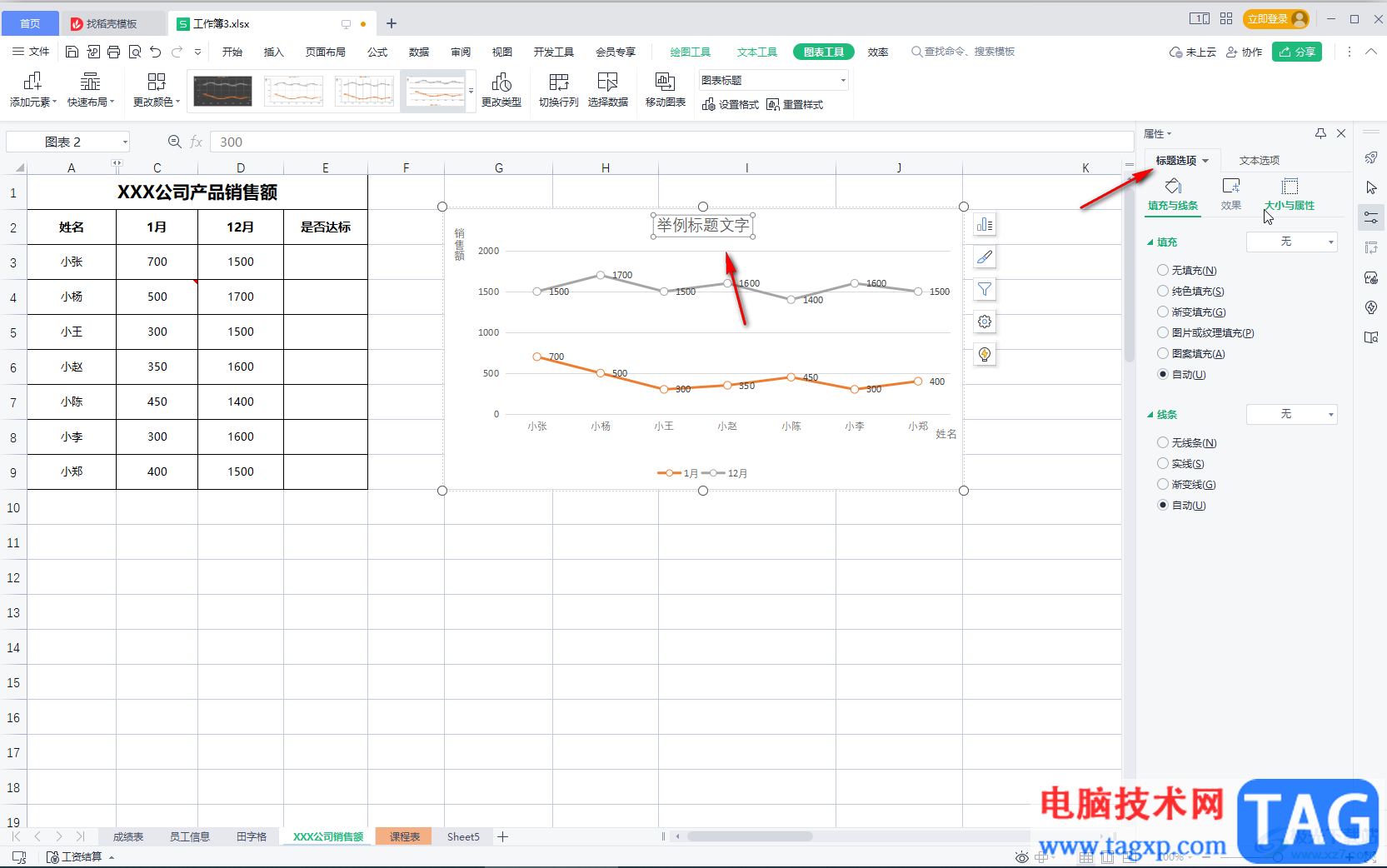Switch to the 成绩表 sheet tab
The image size is (1387, 868).
tap(128, 837)
